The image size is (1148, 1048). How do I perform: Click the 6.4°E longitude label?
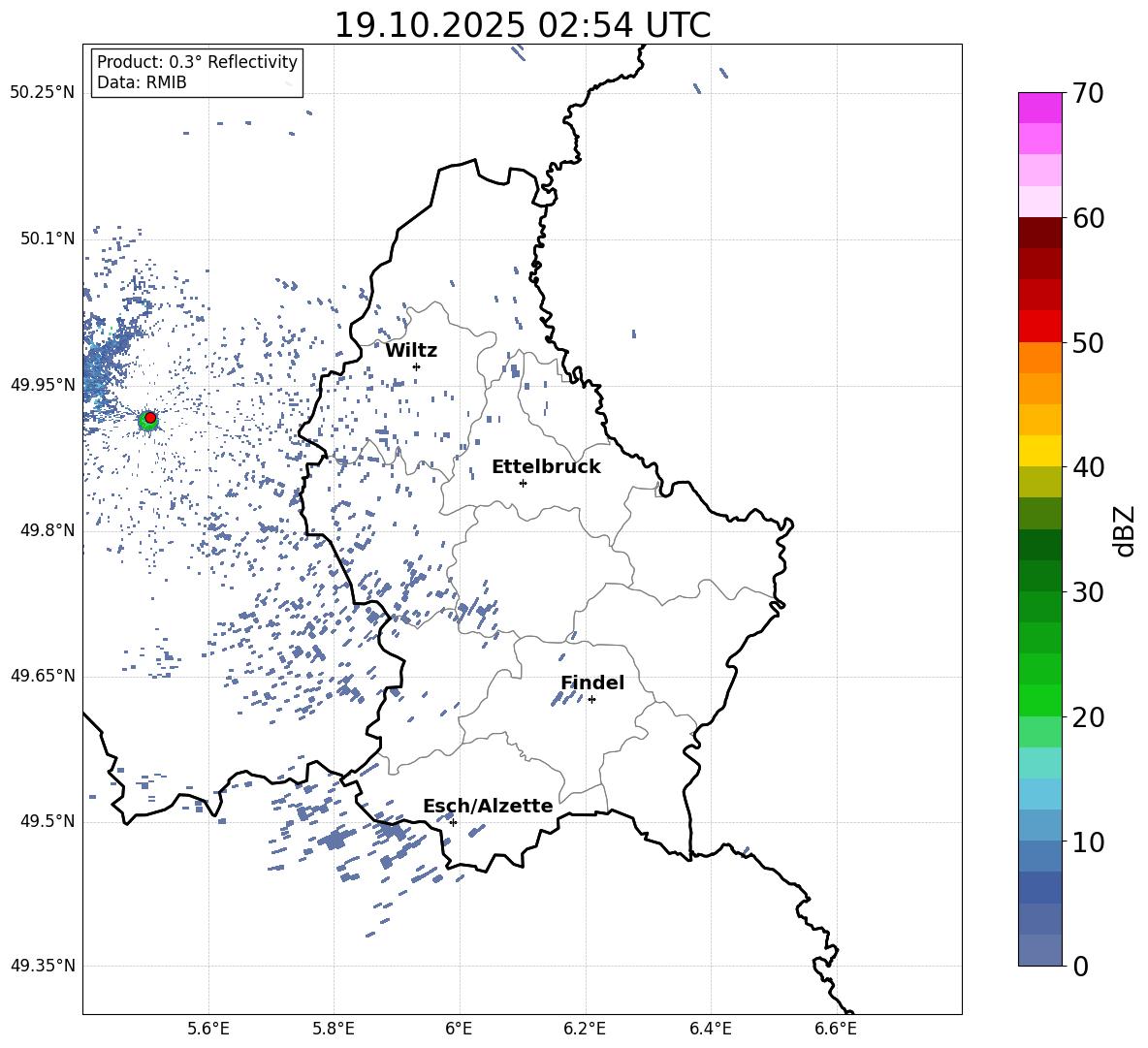pos(711,1029)
